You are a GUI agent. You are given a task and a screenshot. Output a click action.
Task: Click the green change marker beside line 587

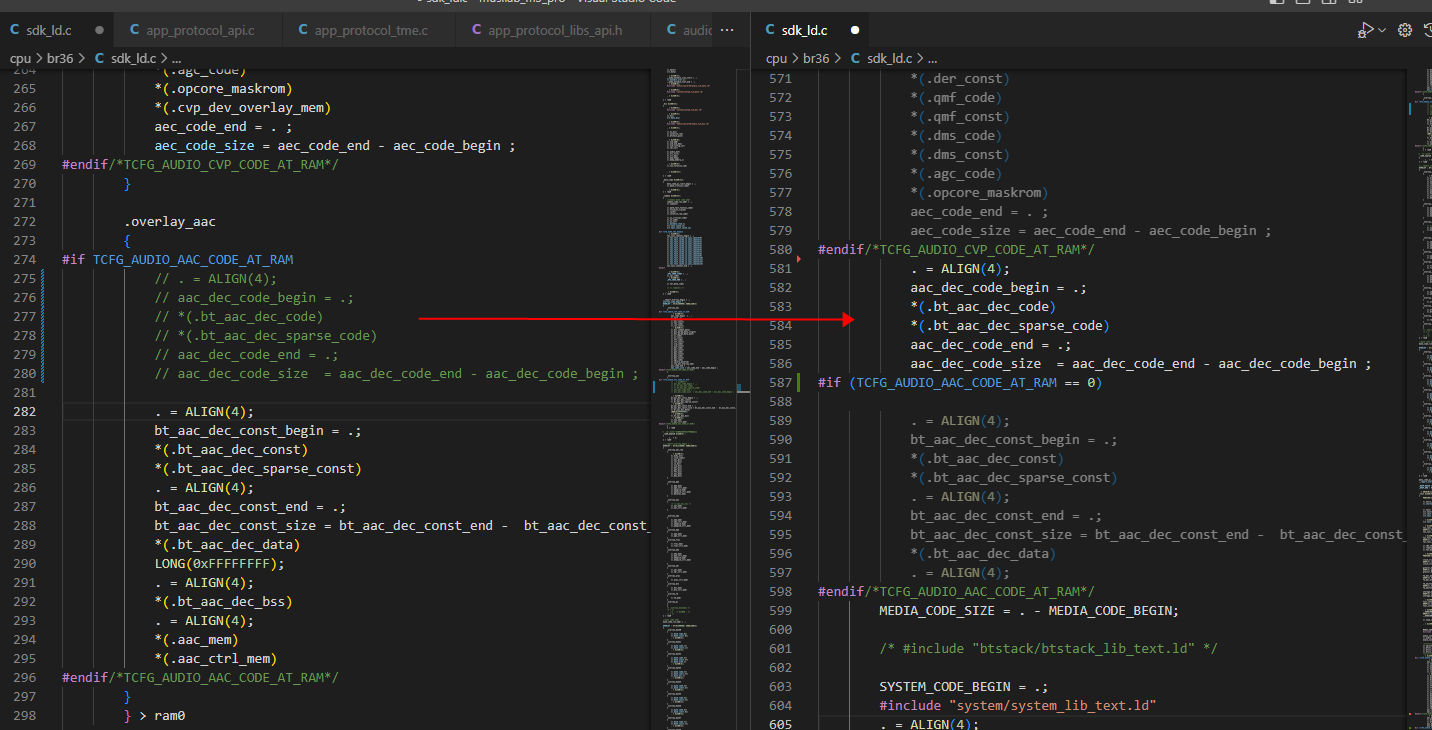click(x=799, y=382)
